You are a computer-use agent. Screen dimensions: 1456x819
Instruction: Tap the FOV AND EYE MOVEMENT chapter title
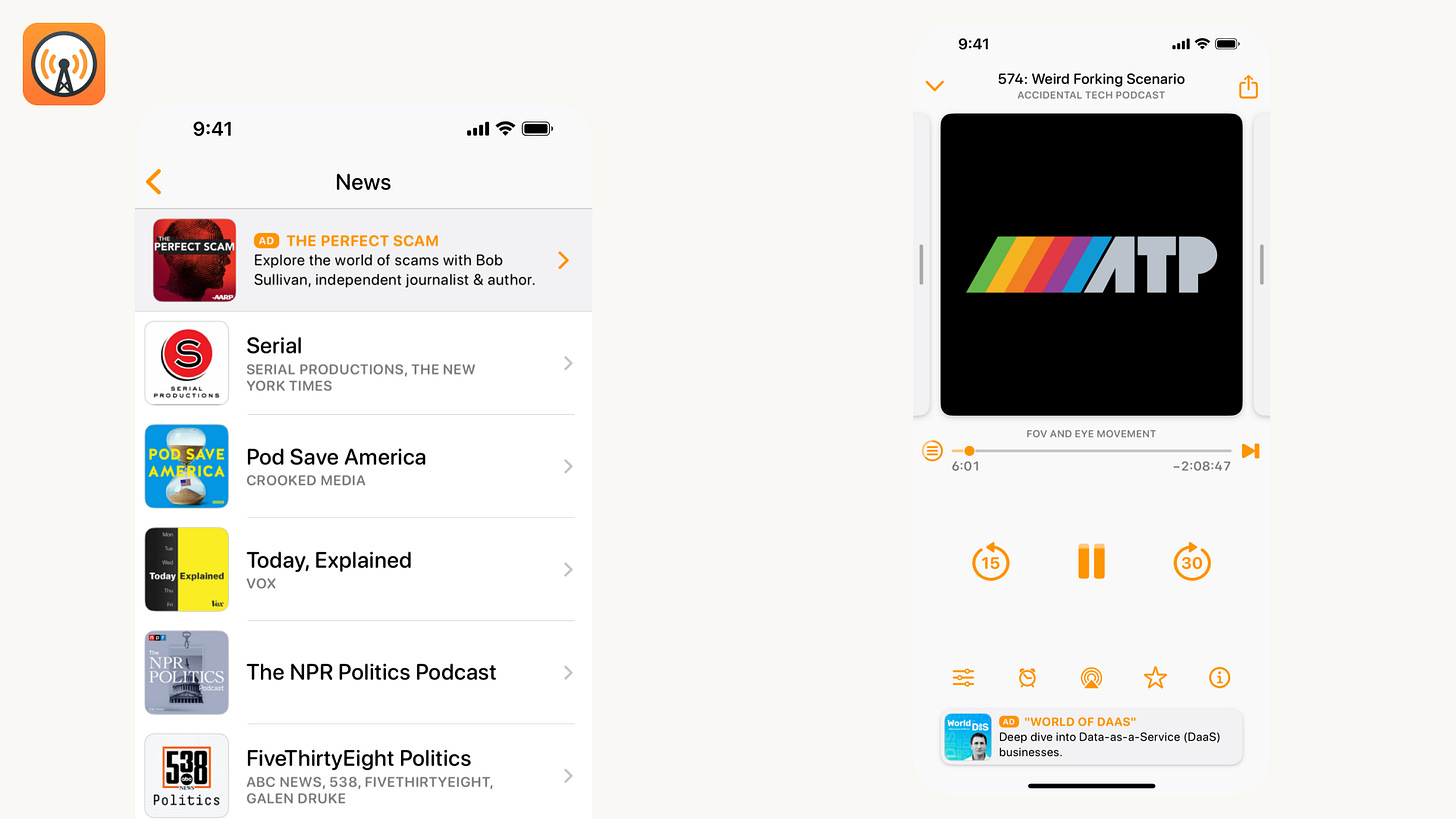(1091, 434)
